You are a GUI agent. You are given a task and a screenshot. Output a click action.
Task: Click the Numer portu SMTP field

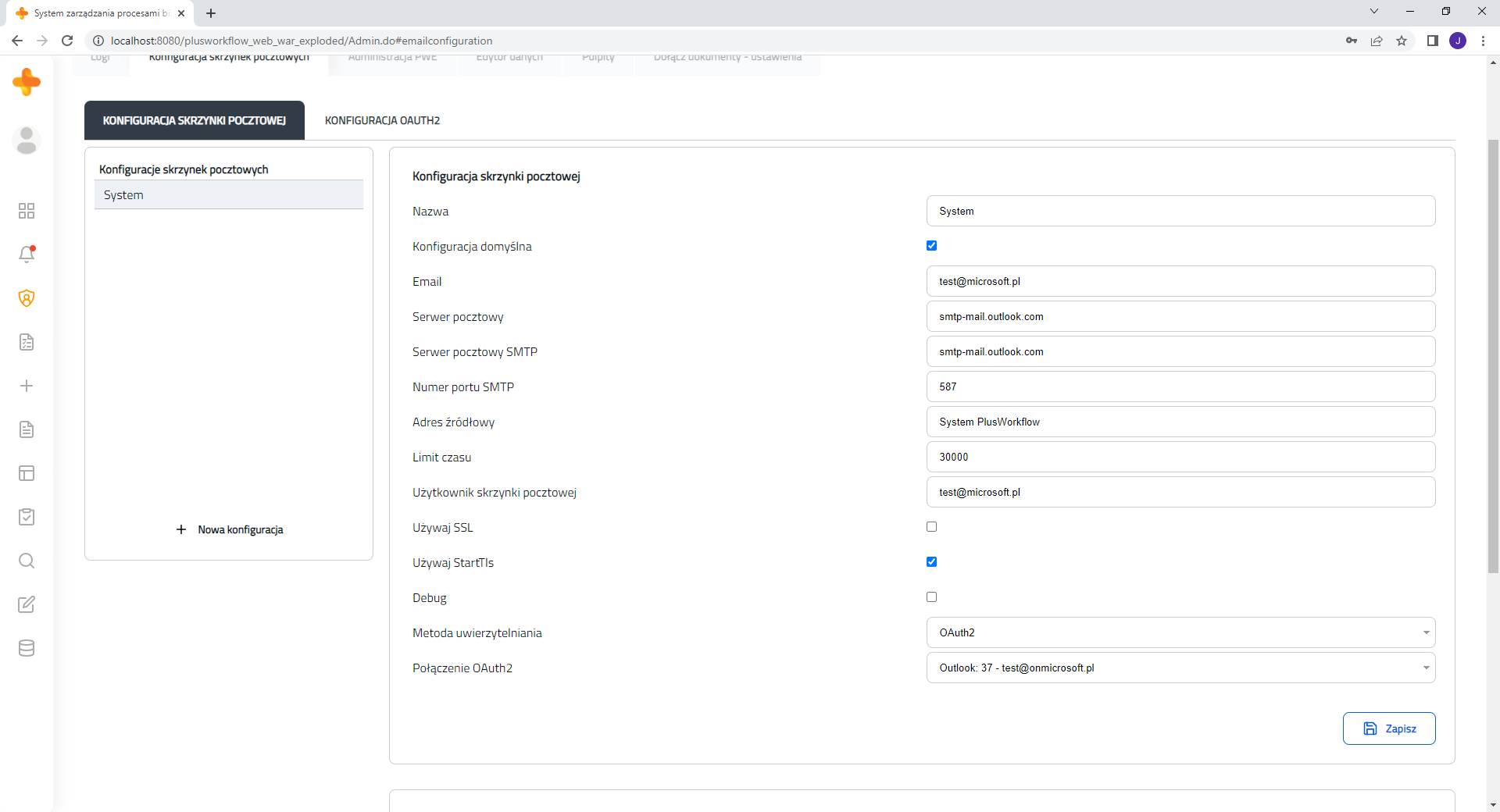pyautogui.click(x=1180, y=386)
